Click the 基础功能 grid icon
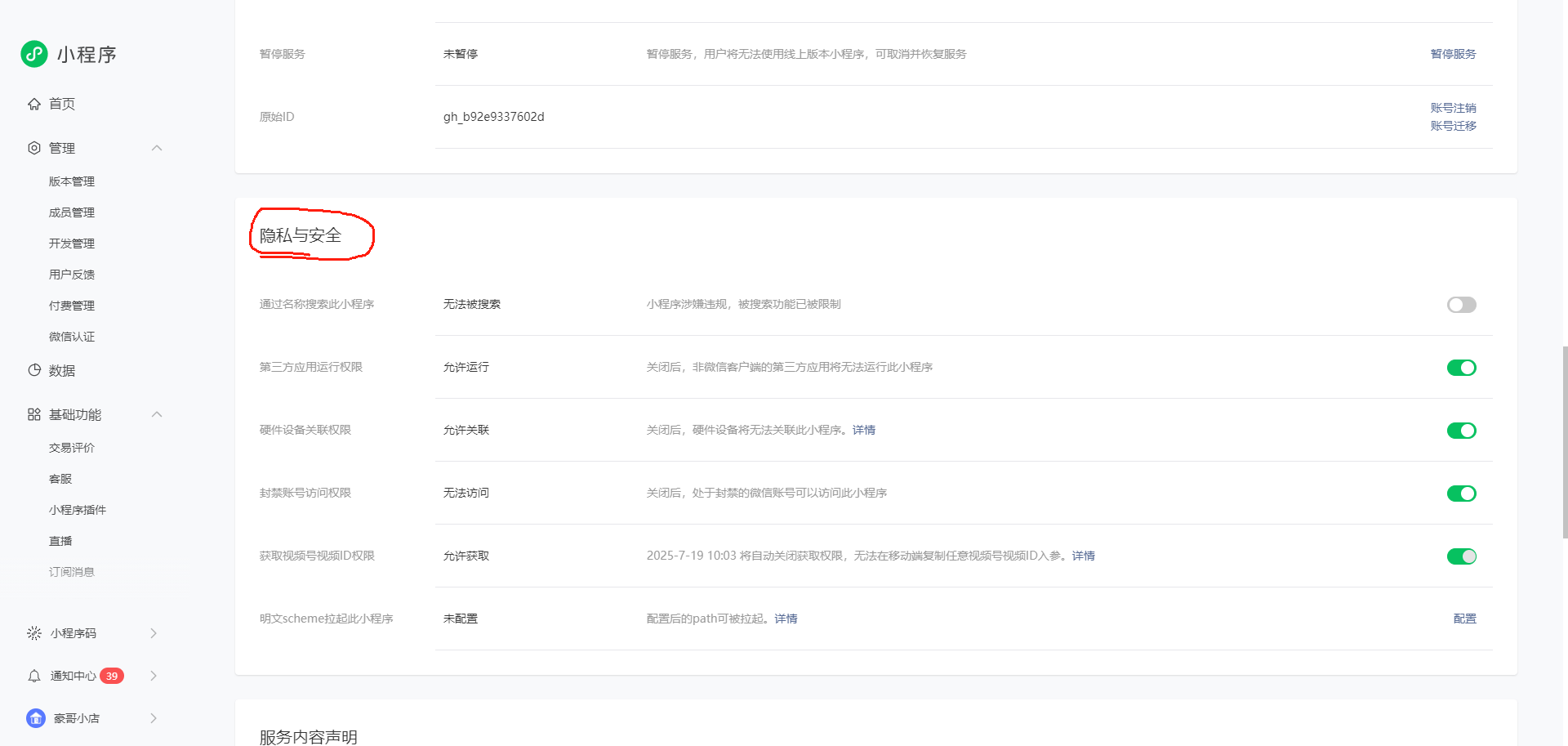The height and width of the screenshot is (746, 1568). 34,414
